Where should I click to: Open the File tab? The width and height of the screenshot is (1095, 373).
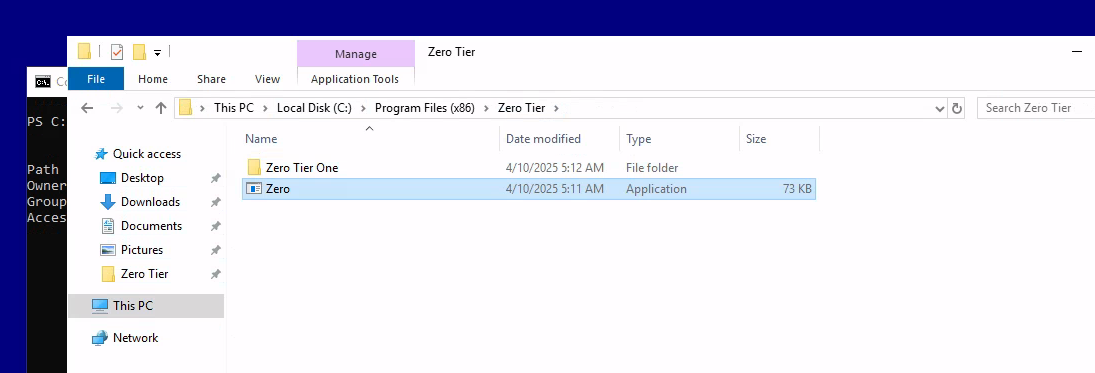pos(96,79)
